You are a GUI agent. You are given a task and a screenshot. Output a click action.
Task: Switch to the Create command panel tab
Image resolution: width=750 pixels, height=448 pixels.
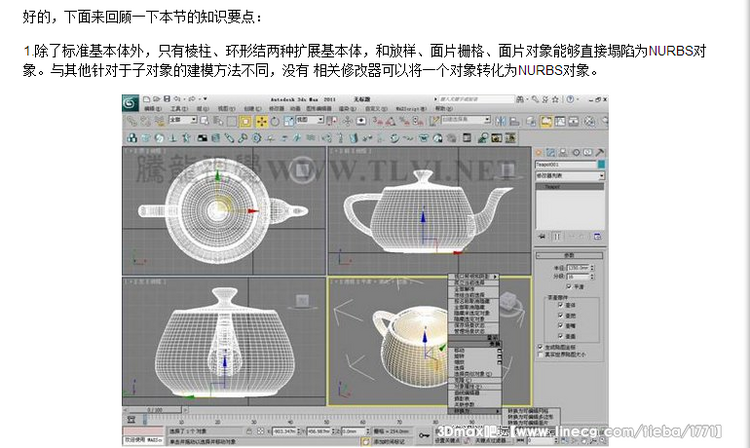[538, 152]
